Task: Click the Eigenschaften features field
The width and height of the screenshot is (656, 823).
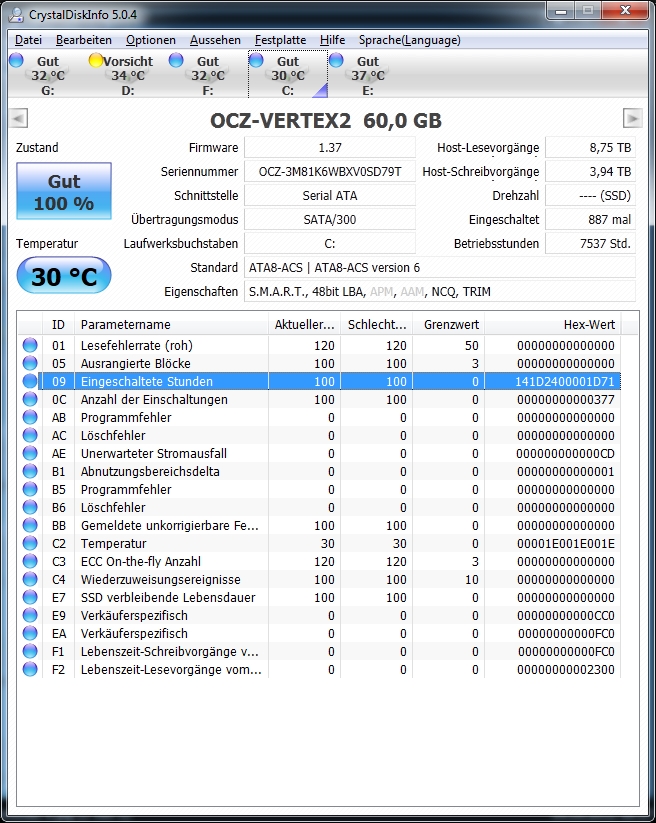Action: click(440, 292)
